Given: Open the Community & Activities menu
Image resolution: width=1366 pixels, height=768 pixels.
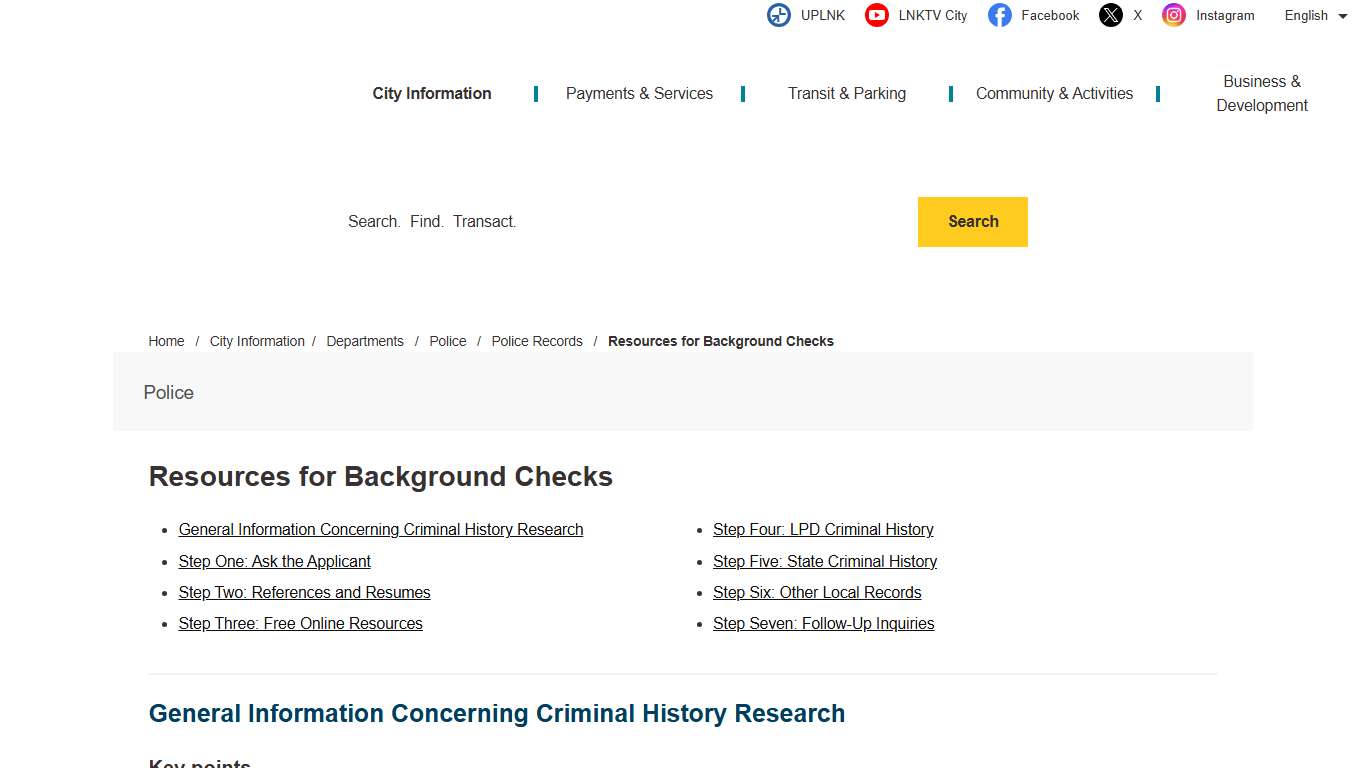Looking at the screenshot, I should point(1054,93).
